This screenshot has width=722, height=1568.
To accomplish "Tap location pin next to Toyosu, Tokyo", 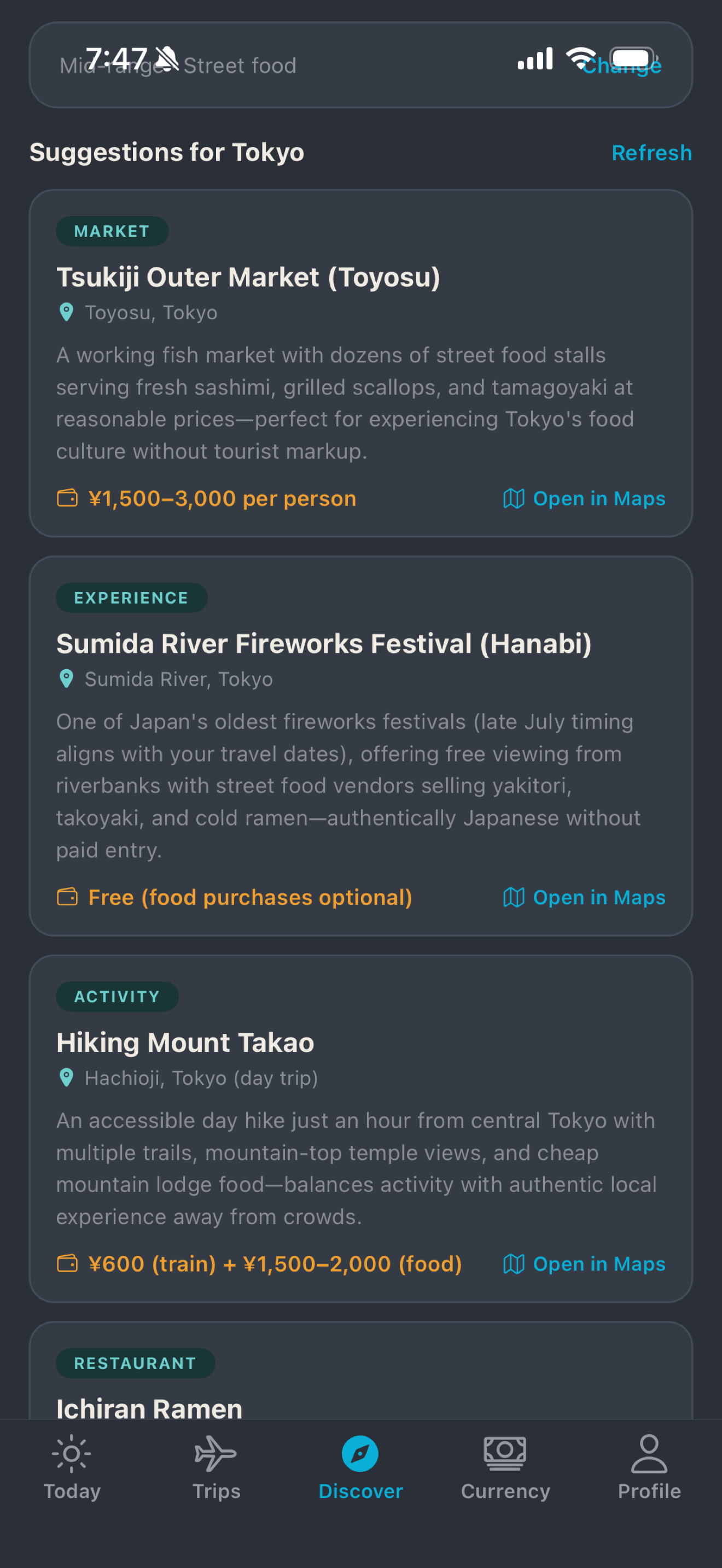I will click(x=66, y=312).
